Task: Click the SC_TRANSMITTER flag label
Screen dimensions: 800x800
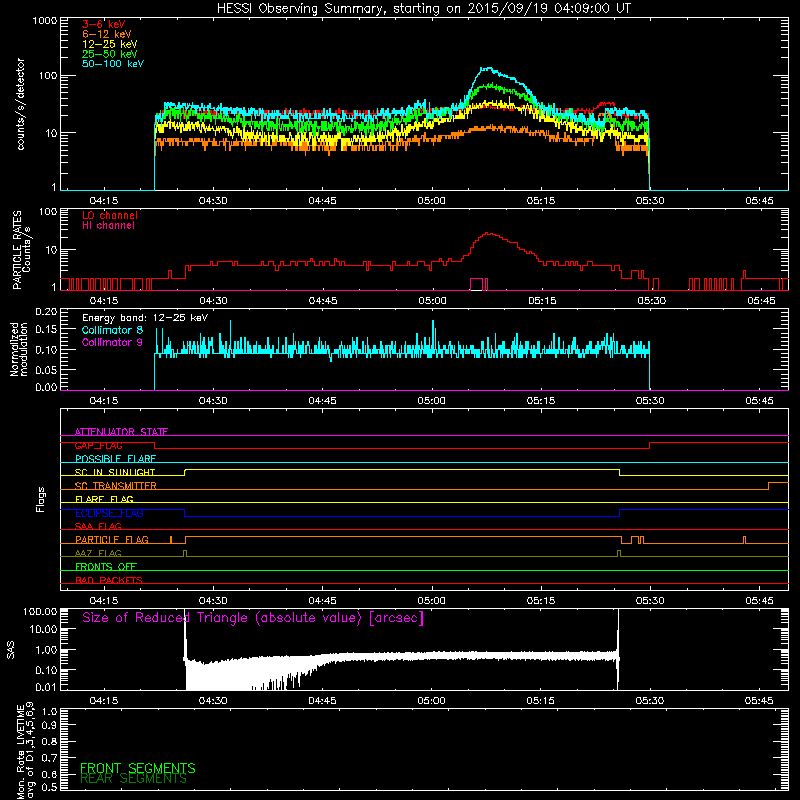Action: click(x=116, y=486)
